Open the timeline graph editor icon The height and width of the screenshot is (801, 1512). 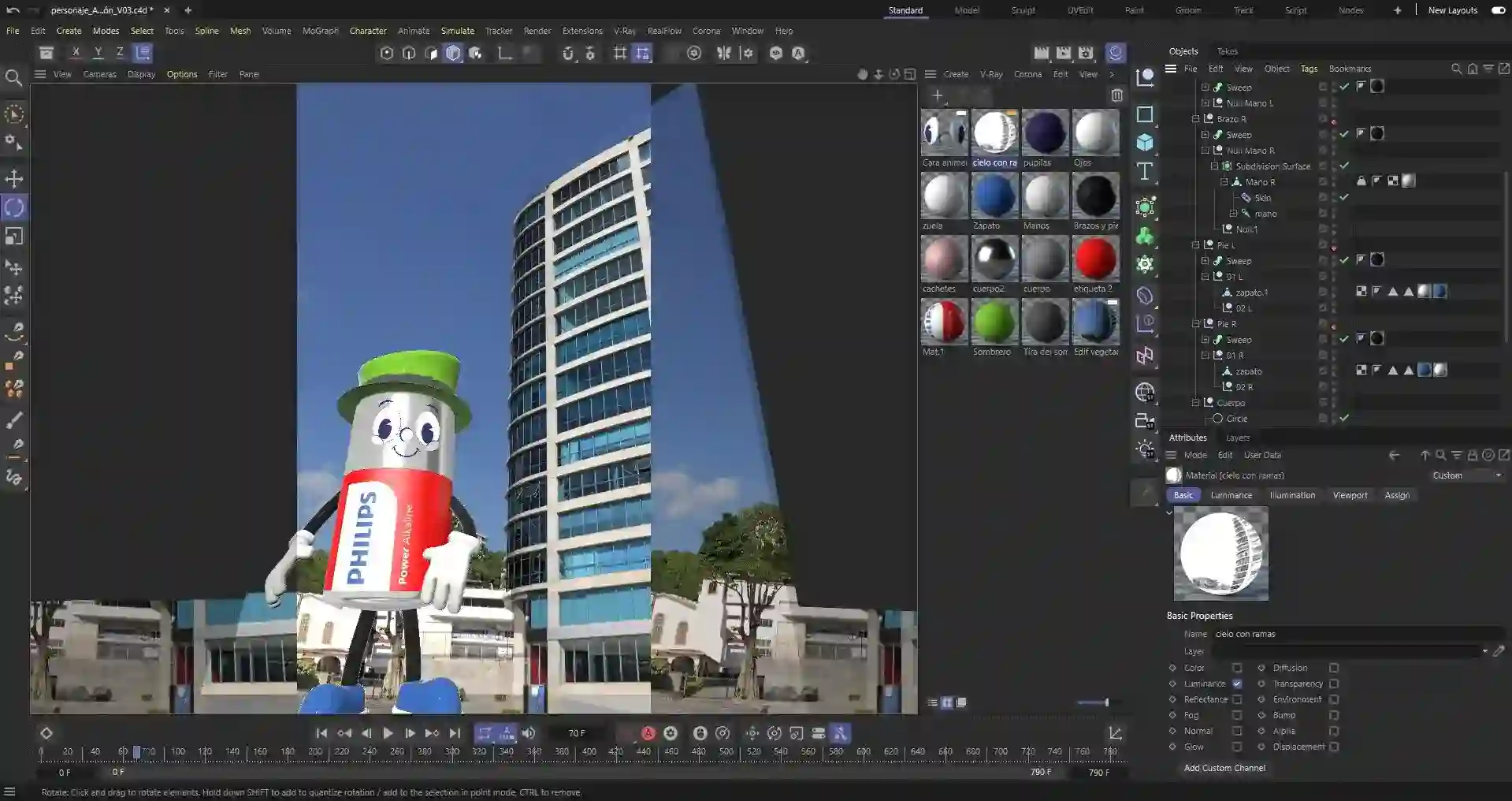tap(1115, 733)
